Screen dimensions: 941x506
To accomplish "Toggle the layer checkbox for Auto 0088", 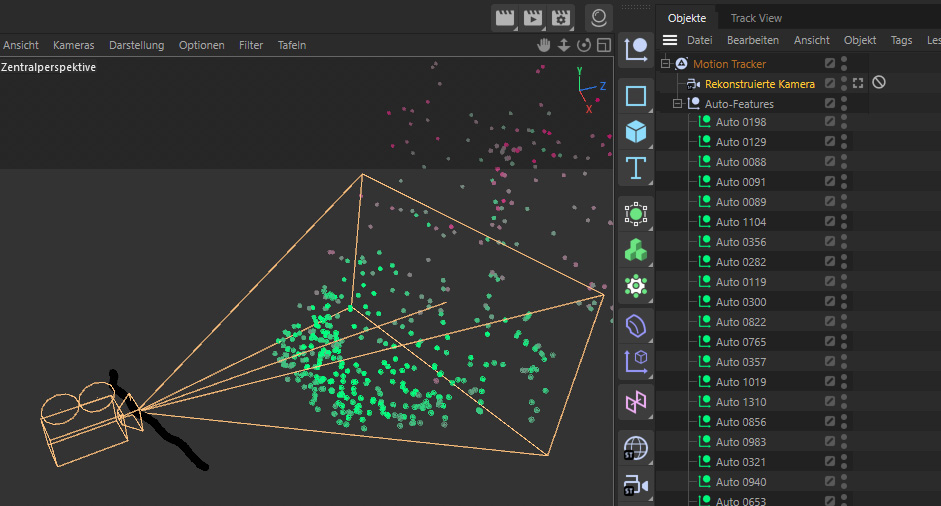I will coord(830,161).
